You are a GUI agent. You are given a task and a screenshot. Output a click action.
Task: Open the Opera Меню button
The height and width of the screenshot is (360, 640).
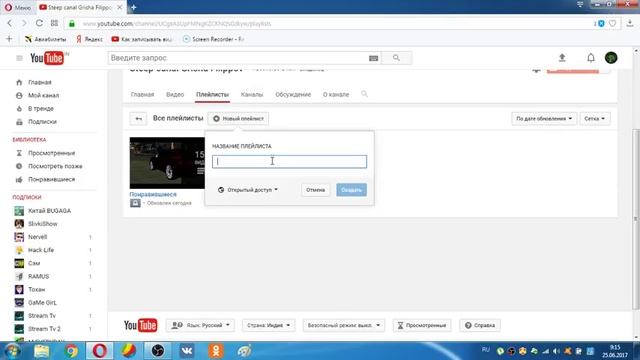pyautogui.click(x=18, y=7)
